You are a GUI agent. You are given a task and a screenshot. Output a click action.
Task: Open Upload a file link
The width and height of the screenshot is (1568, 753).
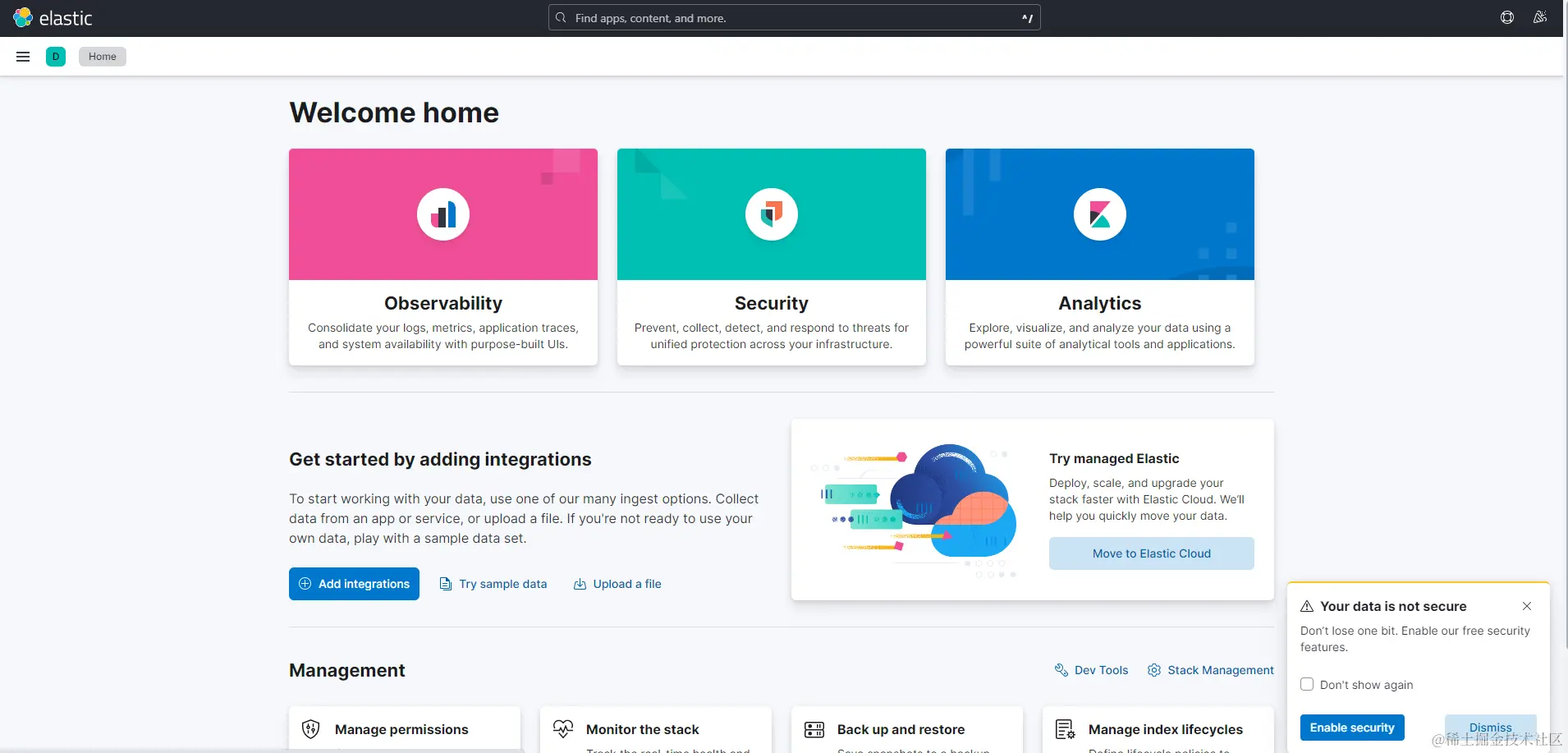617,584
